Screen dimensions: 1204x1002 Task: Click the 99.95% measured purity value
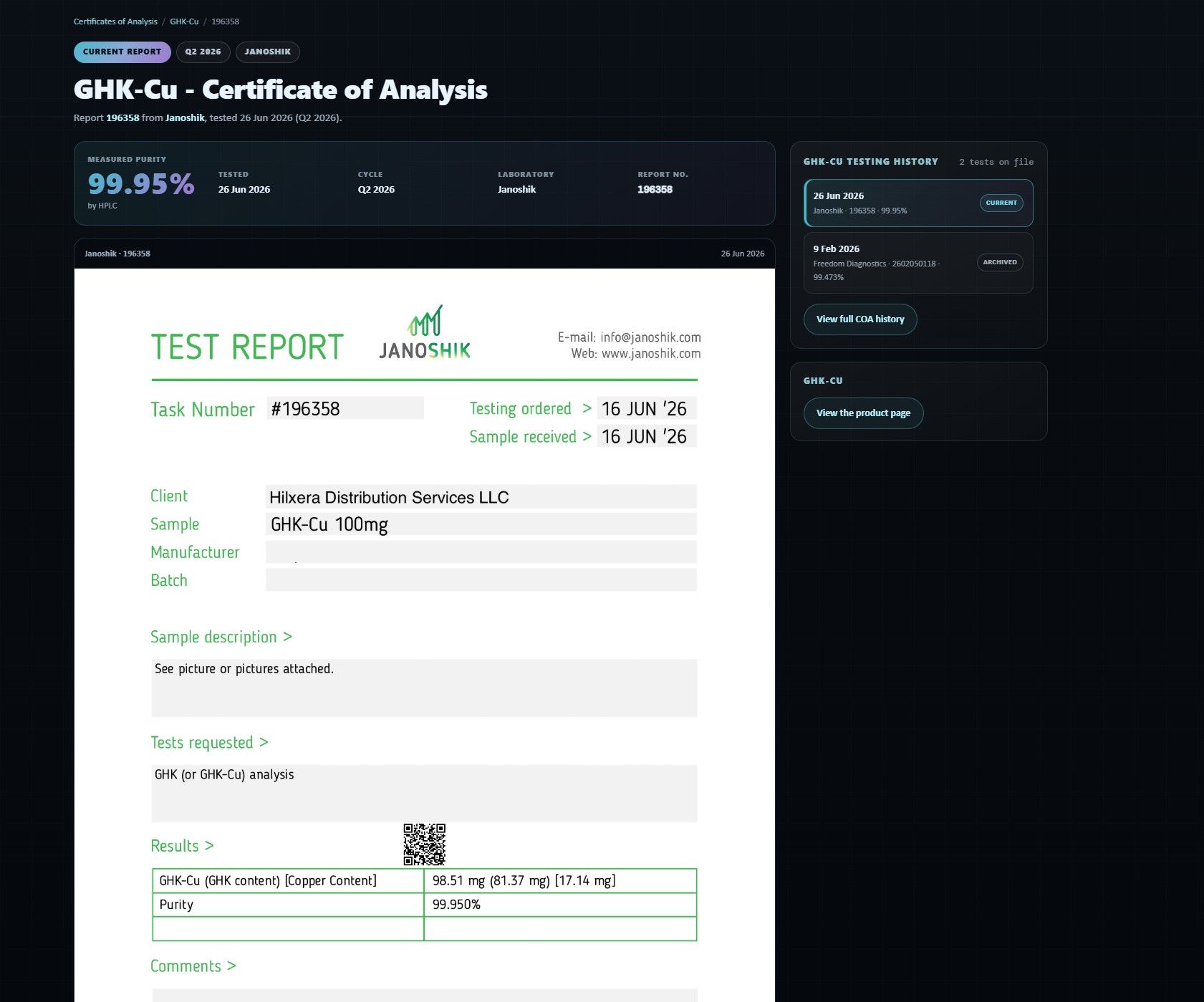(141, 184)
